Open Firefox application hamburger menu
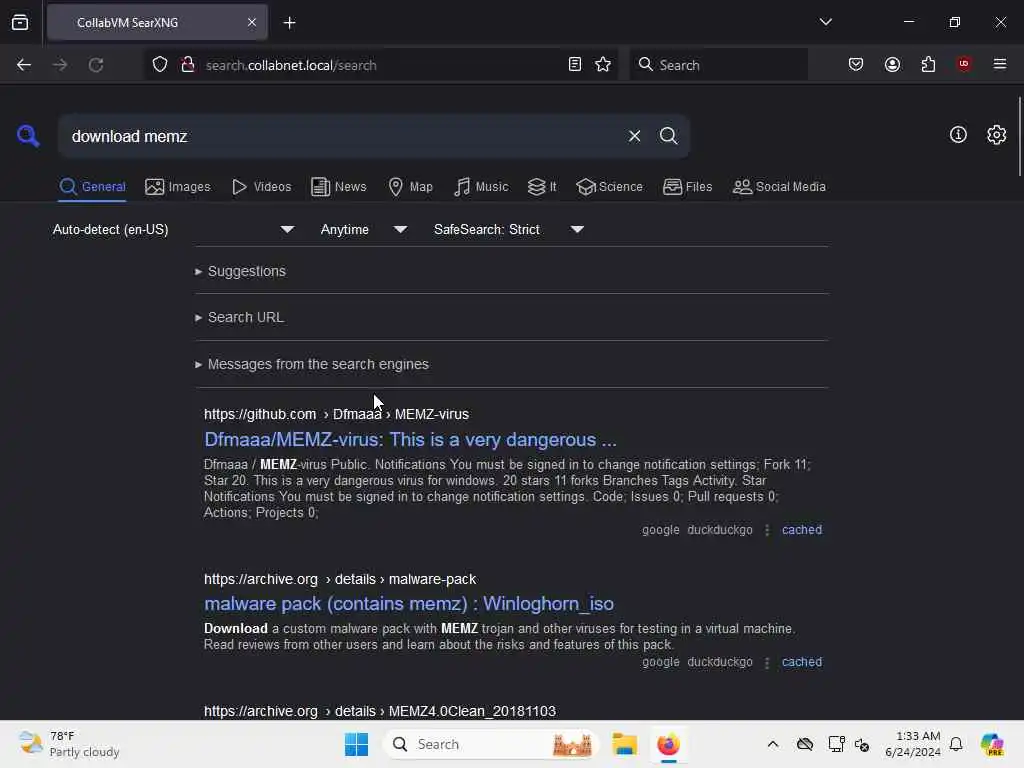Image resolution: width=1024 pixels, height=768 pixels. coord(1000,64)
